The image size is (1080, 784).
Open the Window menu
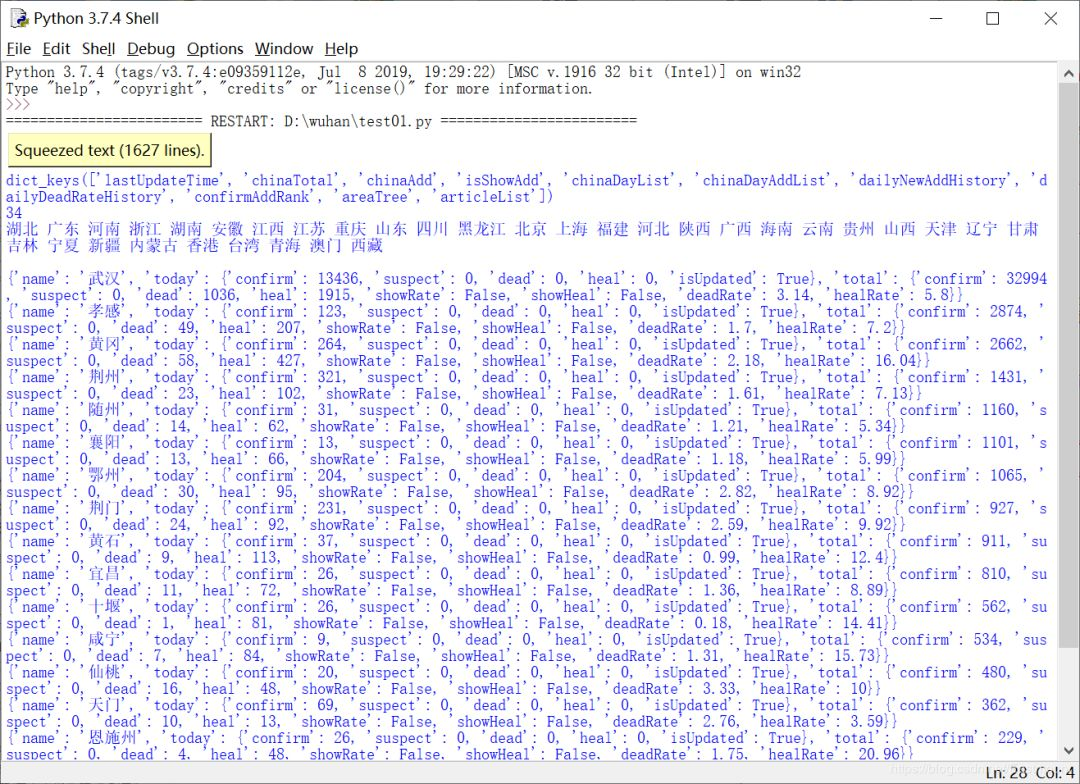(x=284, y=49)
